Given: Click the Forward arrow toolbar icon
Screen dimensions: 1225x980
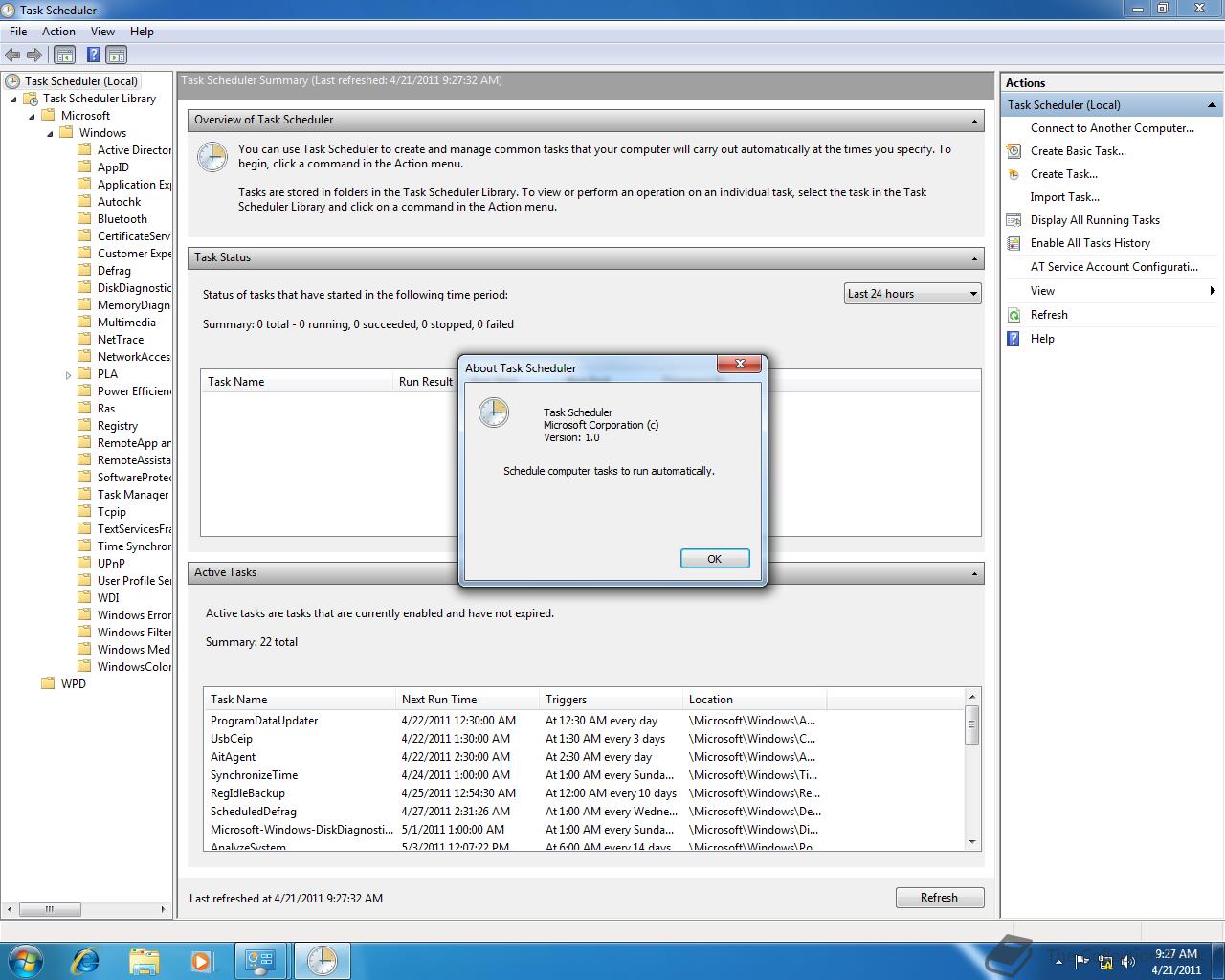Looking at the screenshot, I should pyautogui.click(x=34, y=56).
